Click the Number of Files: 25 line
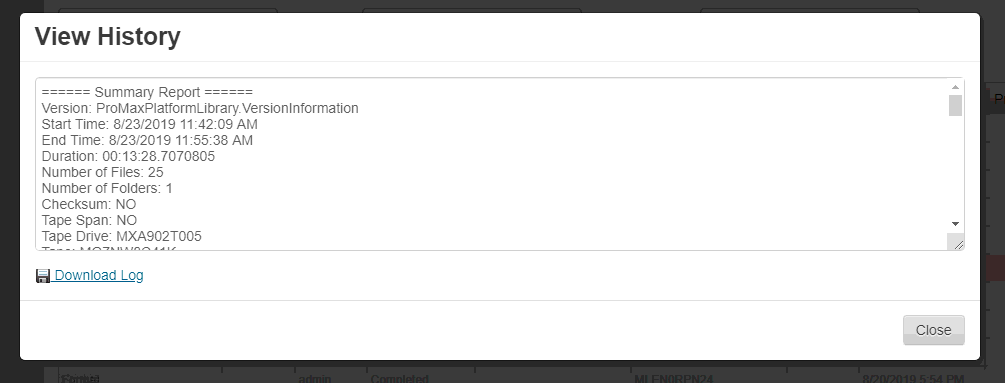Screen dimensions: 1005x383 pos(103,172)
